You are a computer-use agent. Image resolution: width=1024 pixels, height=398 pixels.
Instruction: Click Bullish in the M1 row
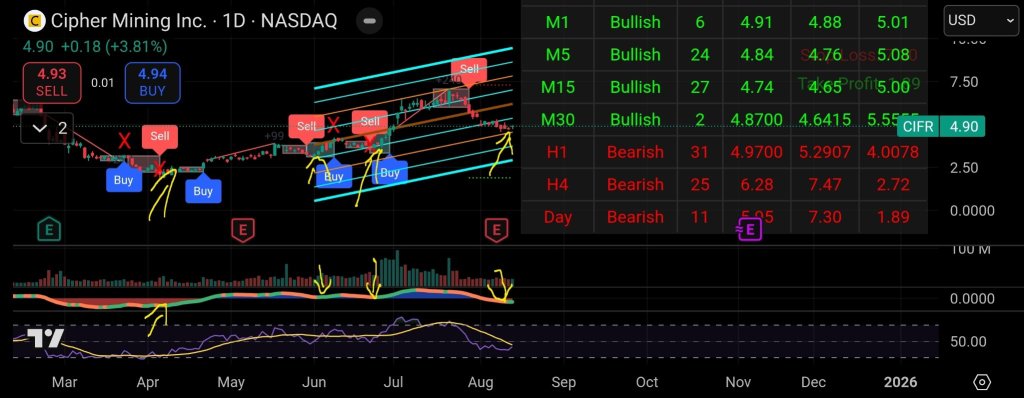coord(635,22)
